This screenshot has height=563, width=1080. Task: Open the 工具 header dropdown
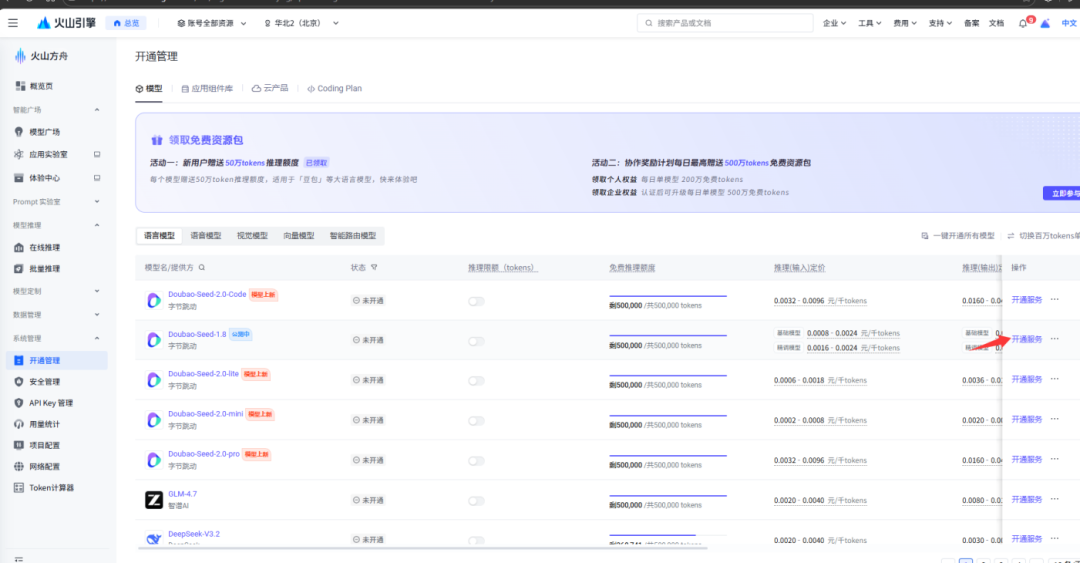pos(869,23)
